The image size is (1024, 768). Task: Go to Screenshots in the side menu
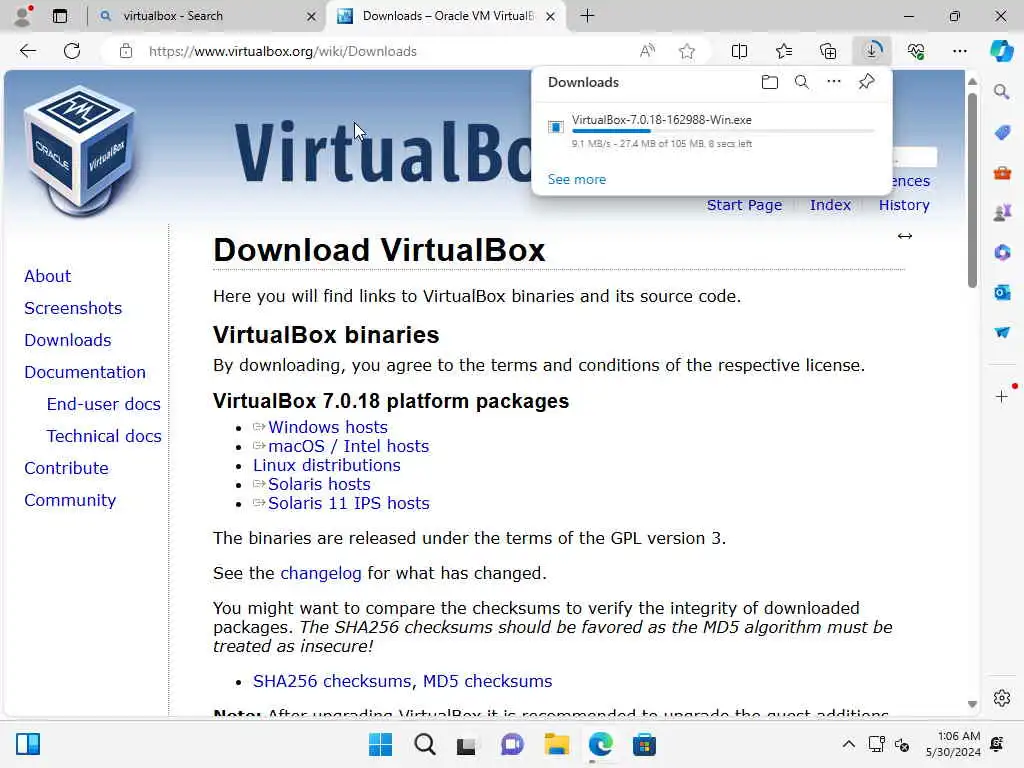[x=73, y=308]
